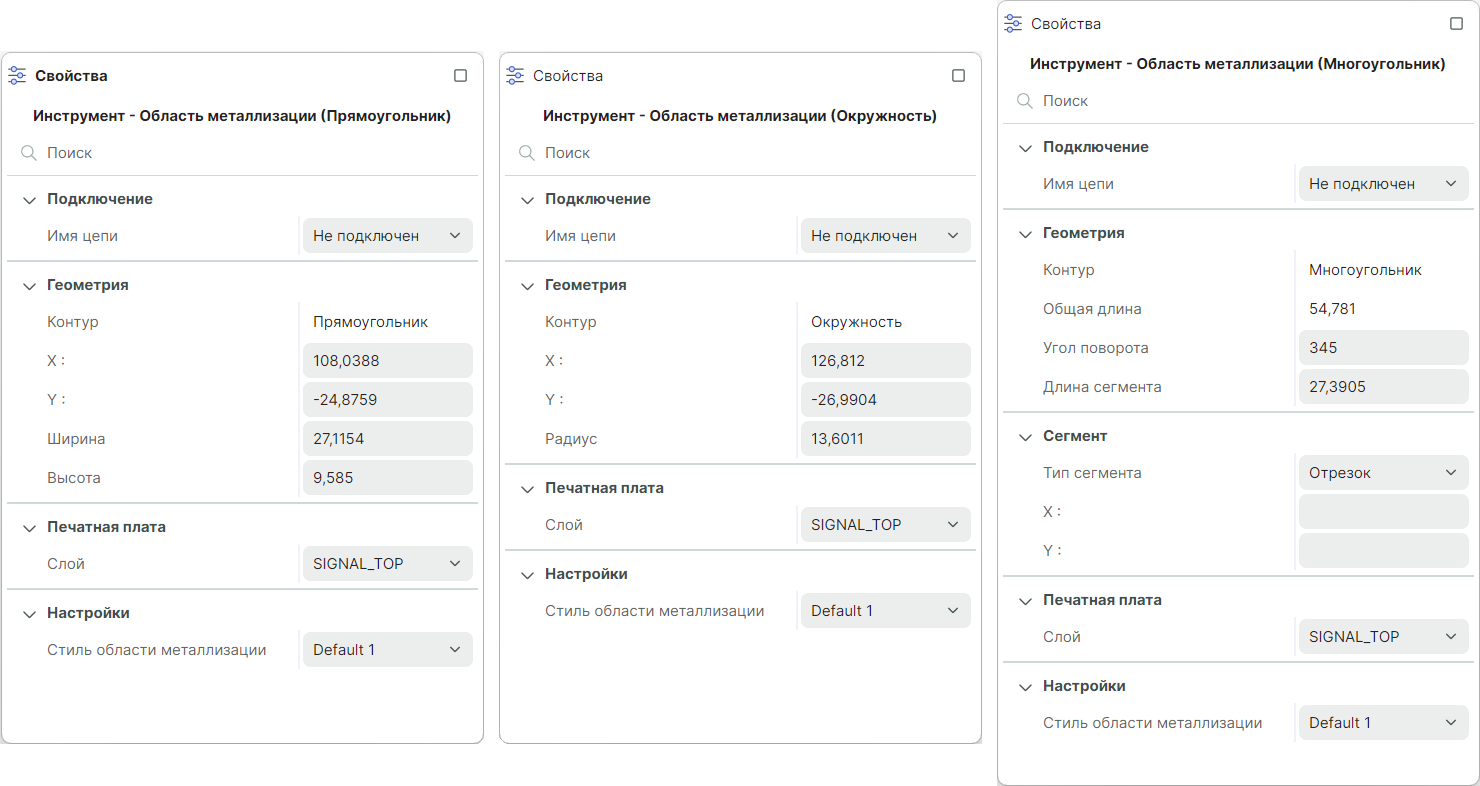1480x786 pixels.
Task: Open Тип сегмента dropdown showing Отрезок
Action: (x=1383, y=473)
